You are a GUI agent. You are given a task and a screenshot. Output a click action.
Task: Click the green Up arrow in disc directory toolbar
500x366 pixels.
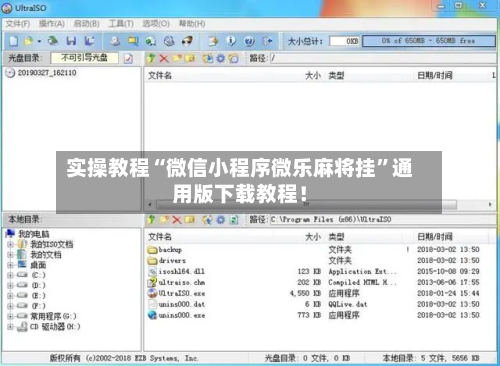151,58
